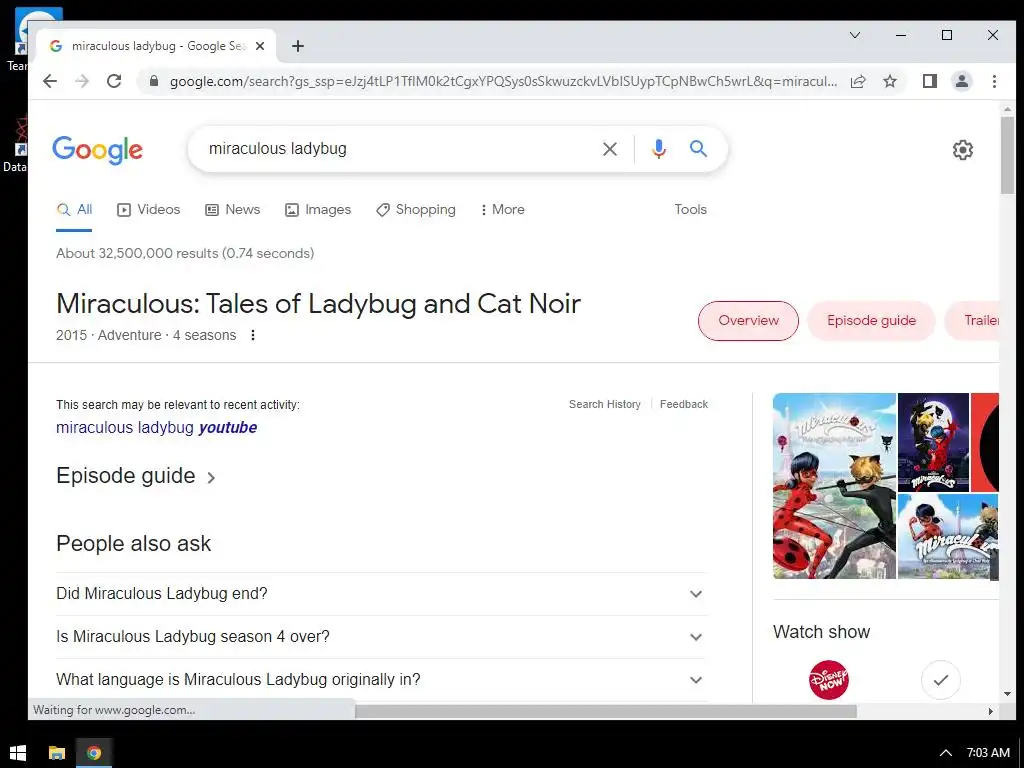Switch to Videos results tab

pos(148,210)
